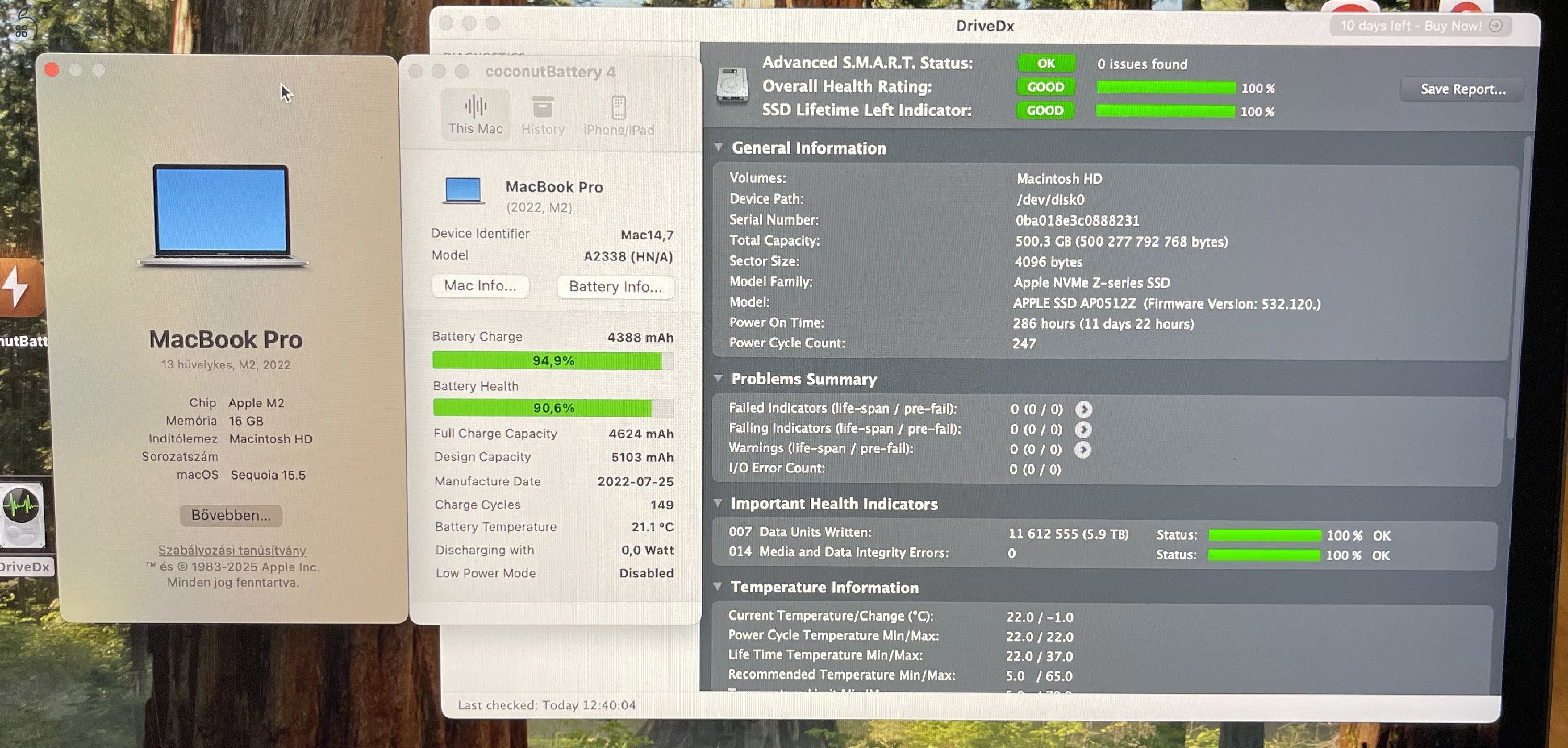The height and width of the screenshot is (748, 1568).
Task: Click the coconutBattery lightning dock icon
Action: tap(18, 287)
